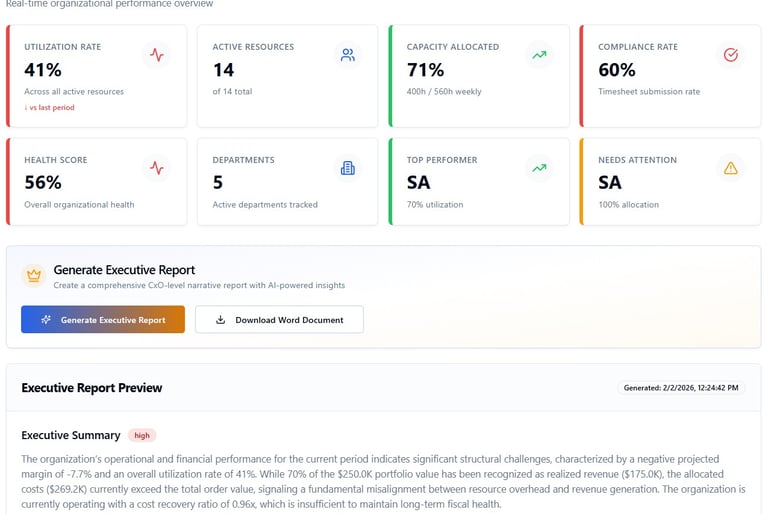Click the Generated timestamp badge
The height and width of the screenshot is (514, 768).
[682, 388]
